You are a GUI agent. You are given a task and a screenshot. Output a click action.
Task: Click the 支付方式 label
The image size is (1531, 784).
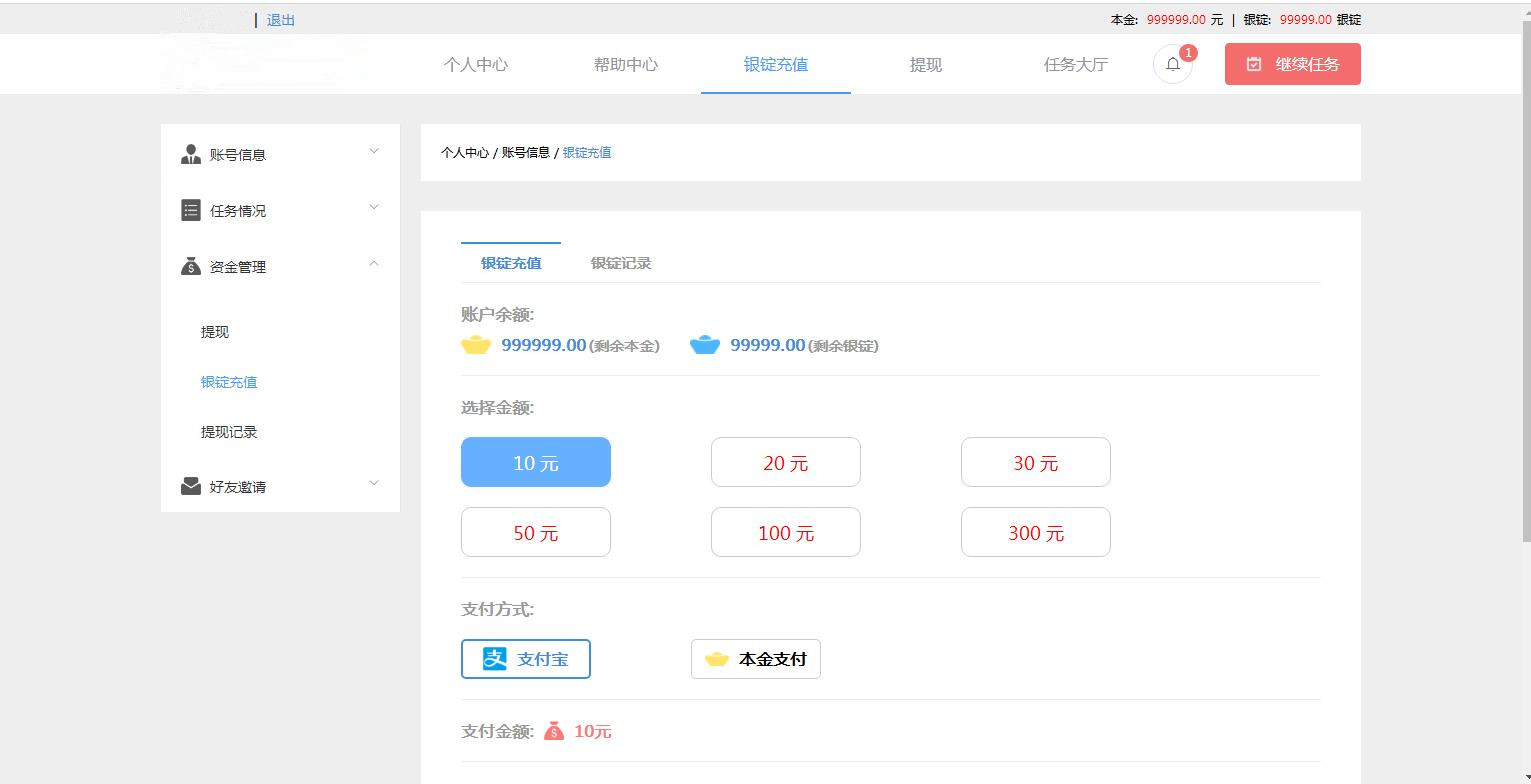(x=498, y=610)
